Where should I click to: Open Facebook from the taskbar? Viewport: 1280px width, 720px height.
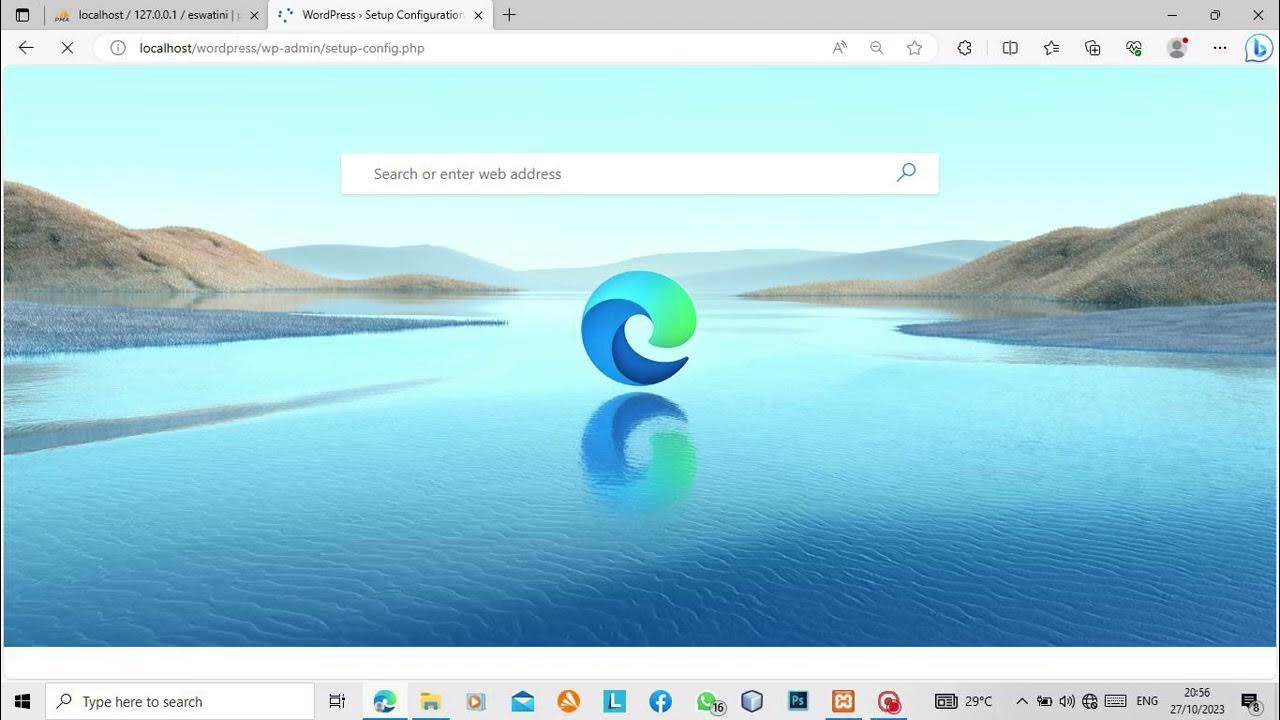coord(660,702)
